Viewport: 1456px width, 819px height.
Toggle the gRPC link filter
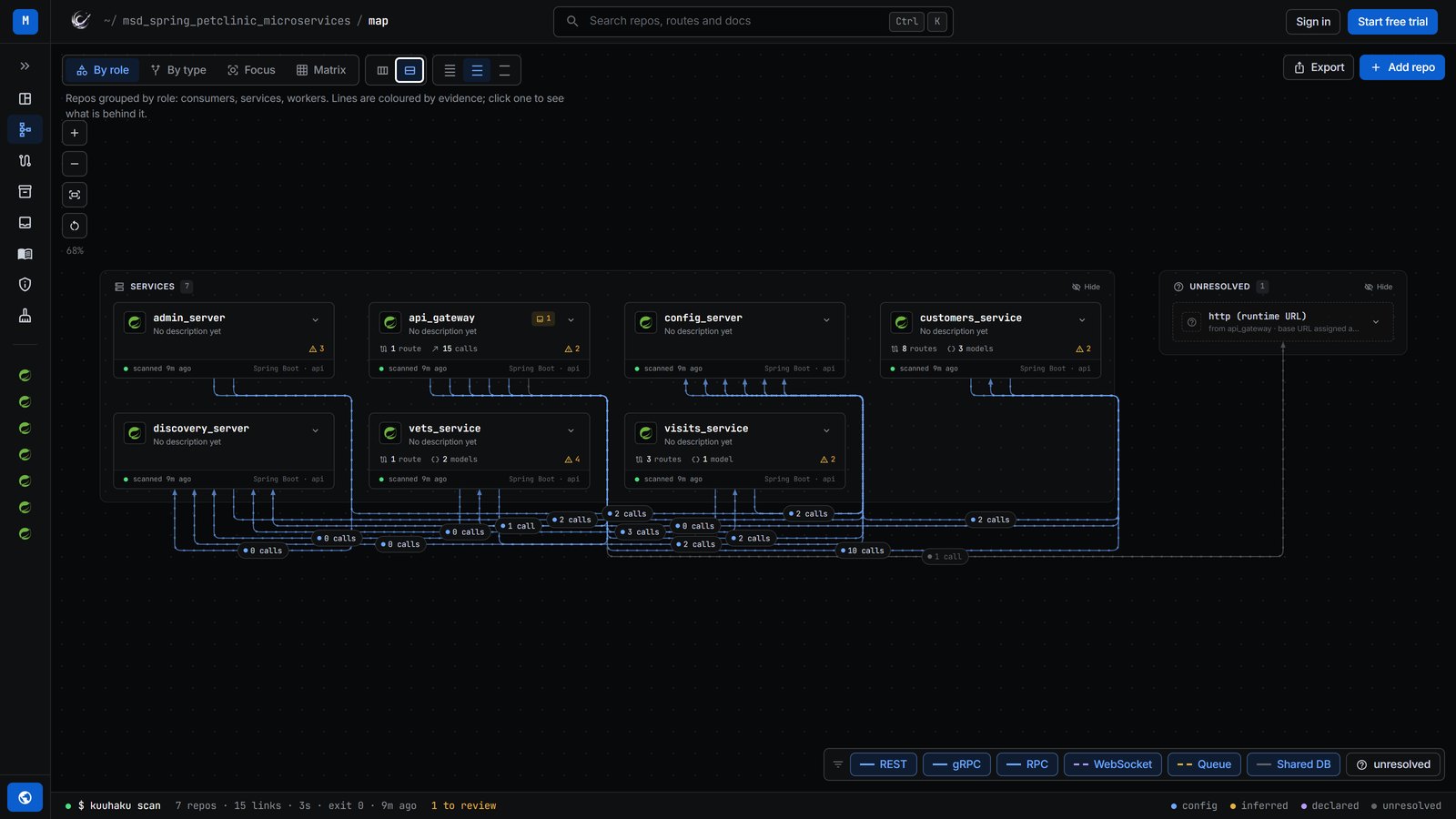pyautogui.click(x=956, y=764)
